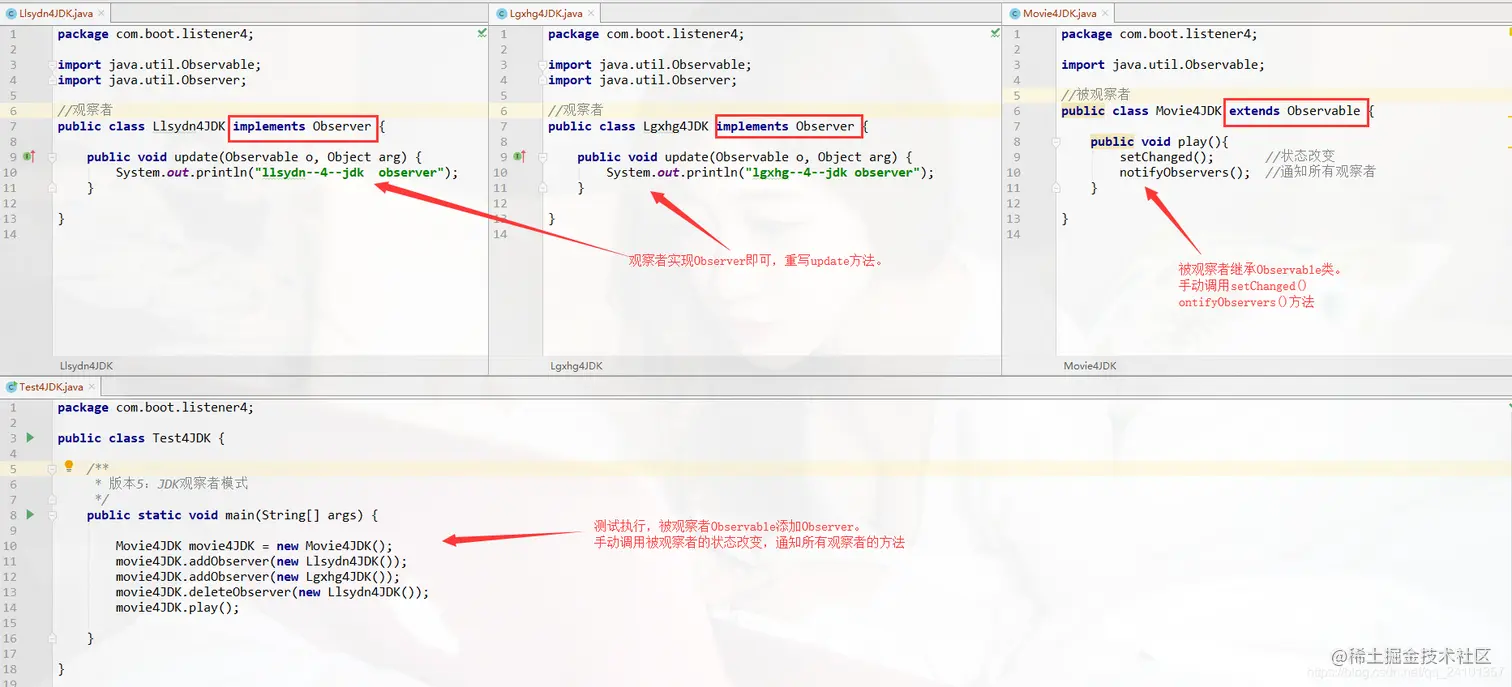Switch to the Movie4JDK.java tab
This screenshot has width=1512, height=687.
click(x=1059, y=13)
